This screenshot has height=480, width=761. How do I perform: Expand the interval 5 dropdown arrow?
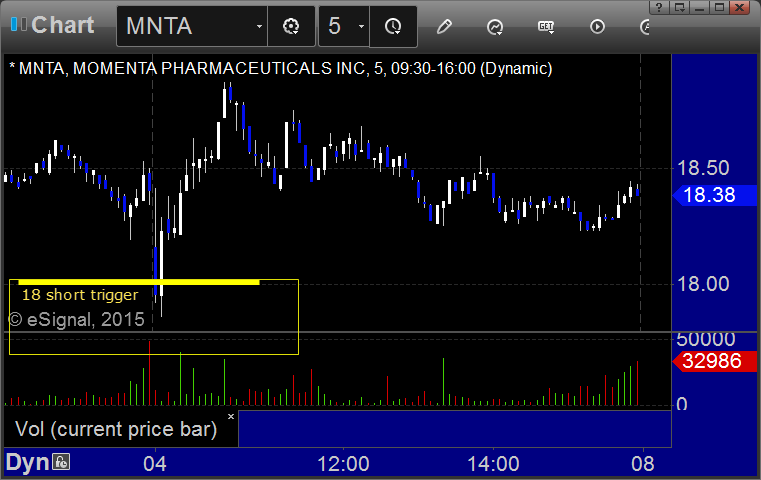click(x=361, y=27)
